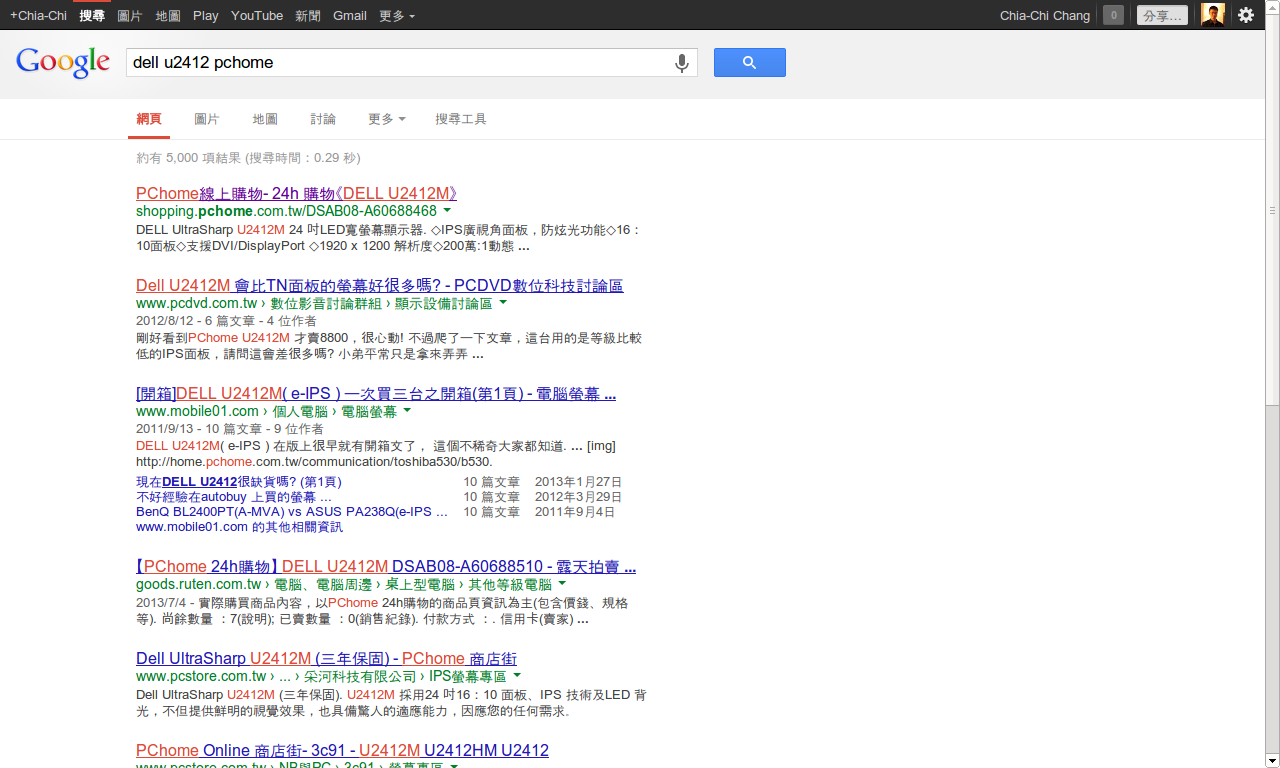Viewport: 1280px width, 768px height.
Task: Open the +Chia-Chi profile link
Action: point(38,15)
